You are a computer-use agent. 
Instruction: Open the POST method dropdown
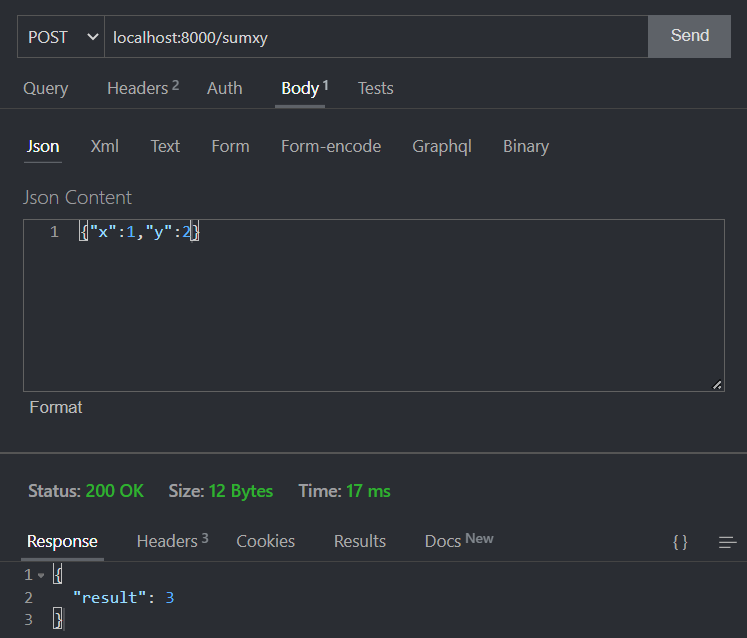pyautogui.click(x=61, y=37)
